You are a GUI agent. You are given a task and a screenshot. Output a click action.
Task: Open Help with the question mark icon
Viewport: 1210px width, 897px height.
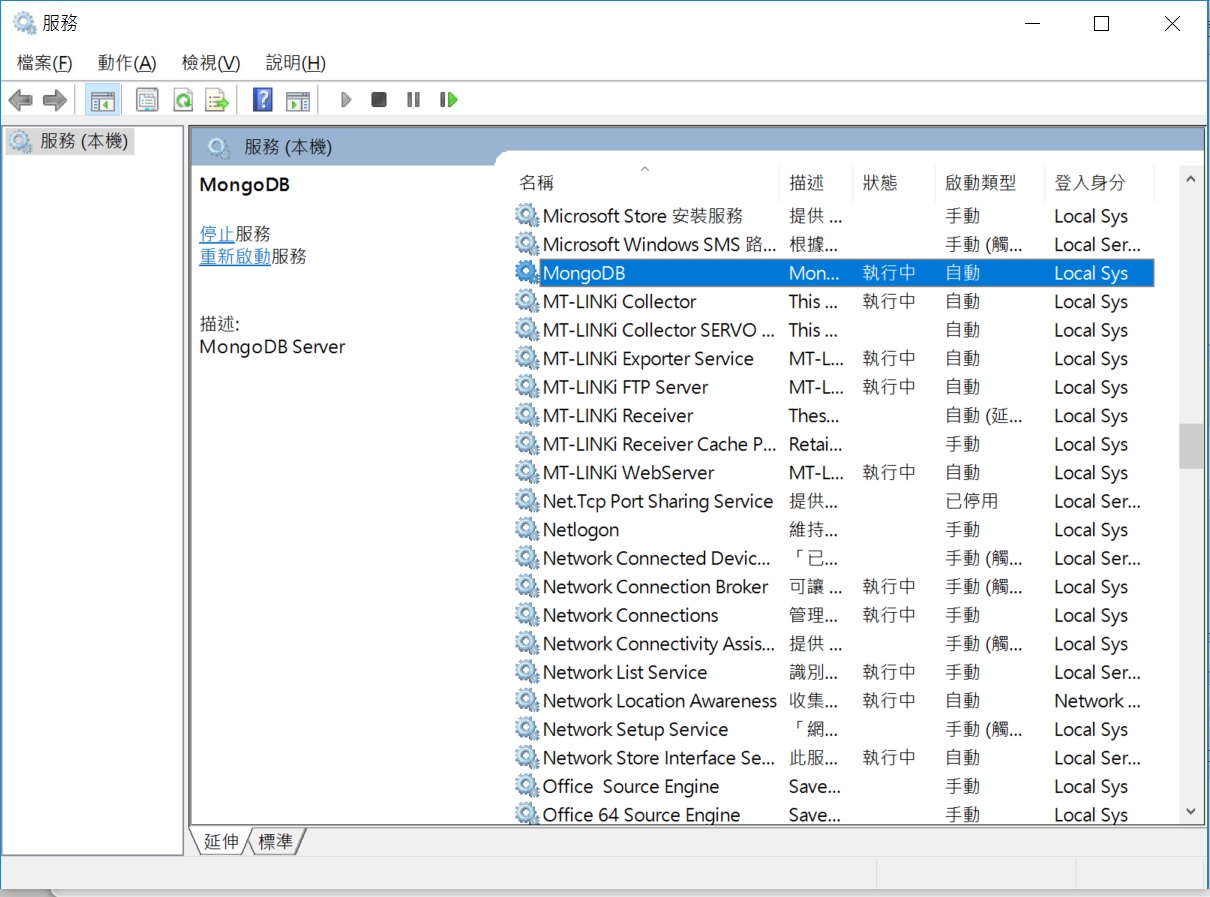pos(262,100)
